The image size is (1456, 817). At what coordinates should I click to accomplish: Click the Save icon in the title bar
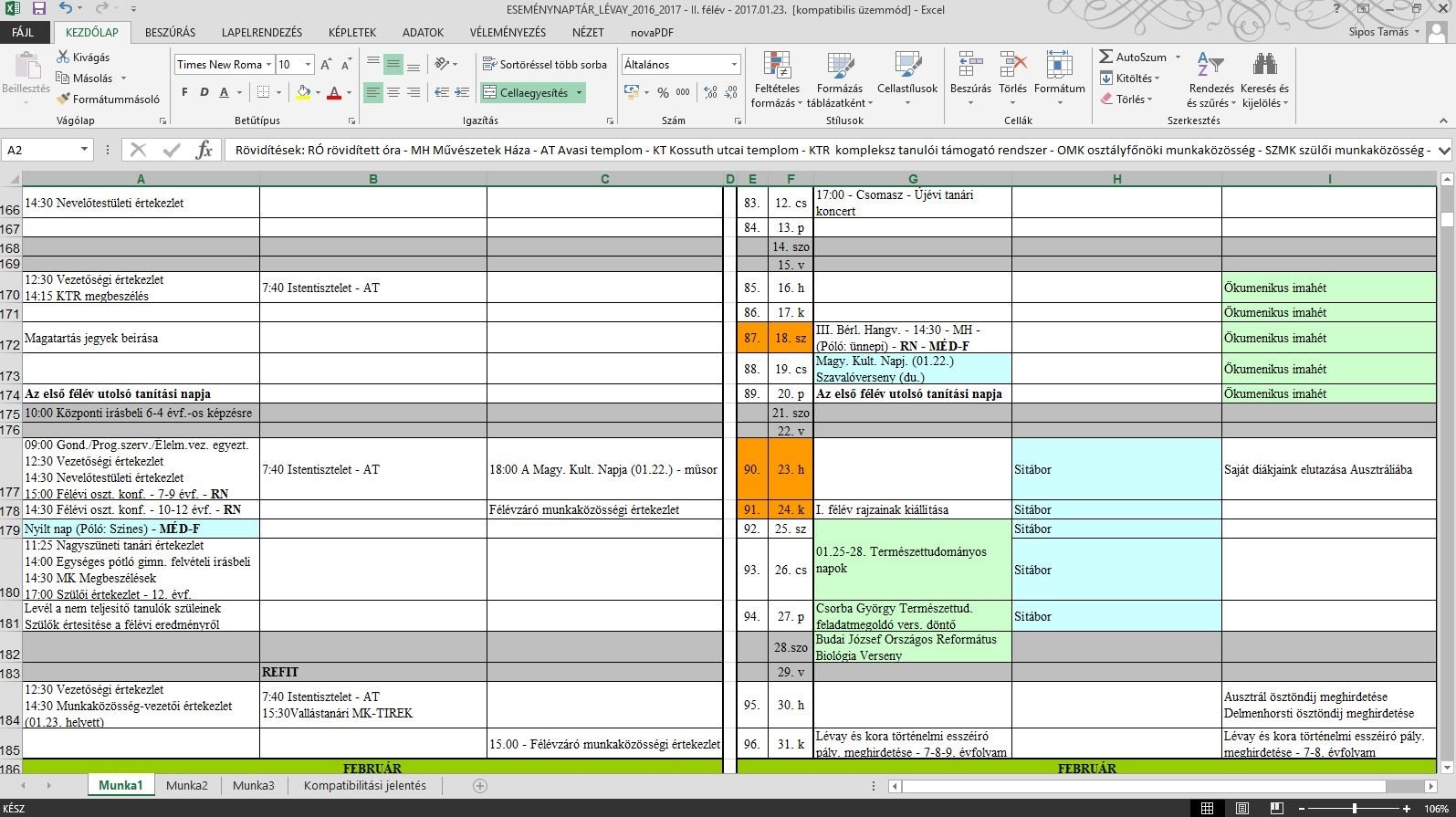point(38,9)
